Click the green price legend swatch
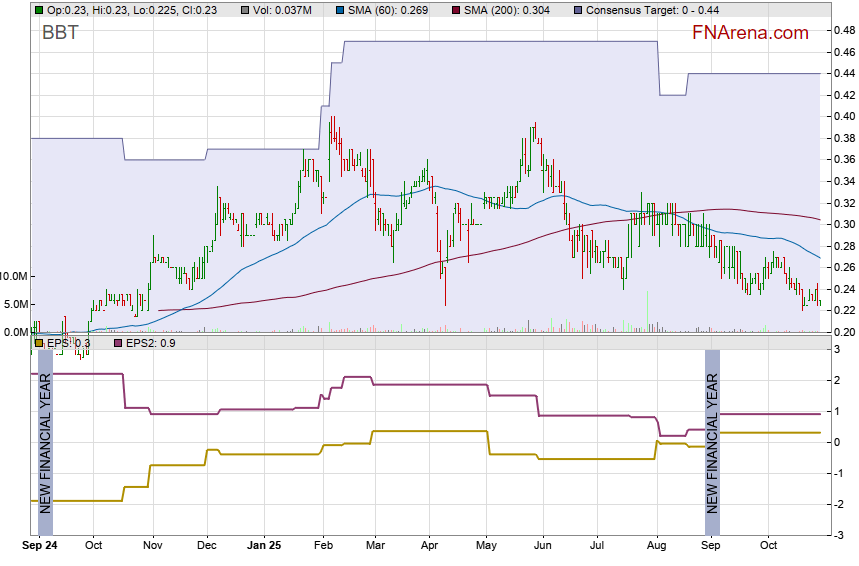The image size is (859, 566). coord(39,9)
